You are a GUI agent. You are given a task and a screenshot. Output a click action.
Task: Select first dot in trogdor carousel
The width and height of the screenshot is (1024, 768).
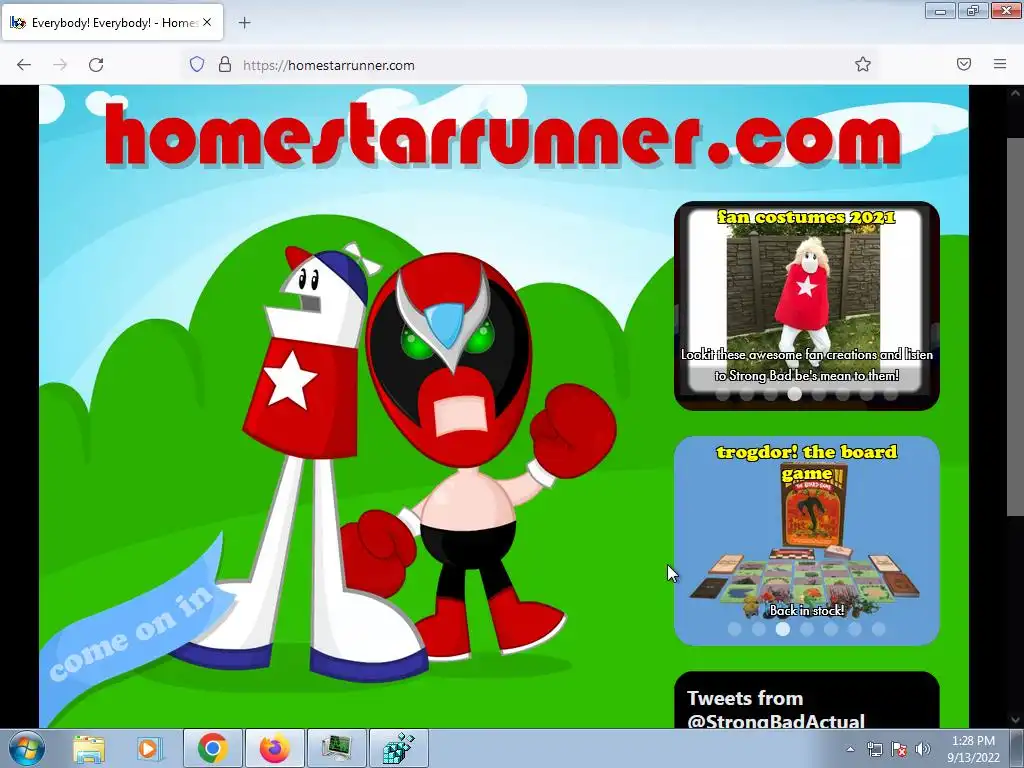(x=735, y=629)
